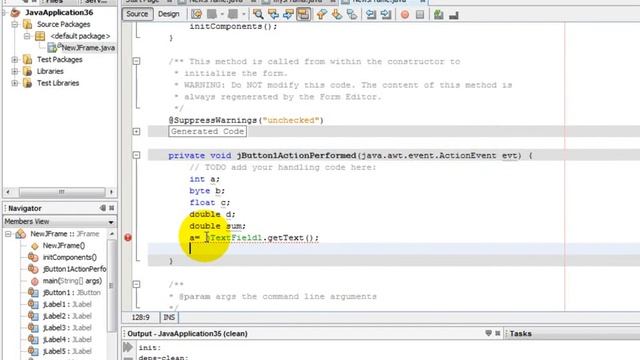Place cursor on 'double sum;' line
The height and width of the screenshot is (360, 640).
point(218,226)
